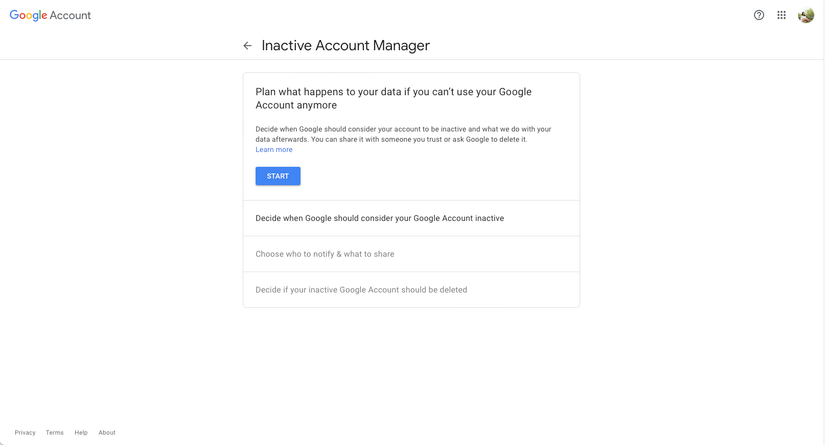The width and height of the screenshot is (825, 445).
Task: Click the profile avatar picture
Action: pos(806,15)
